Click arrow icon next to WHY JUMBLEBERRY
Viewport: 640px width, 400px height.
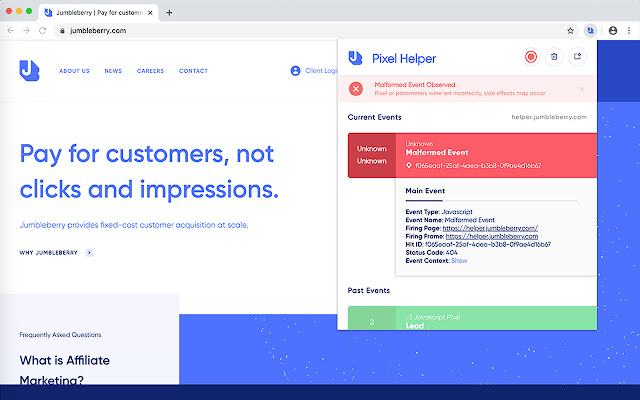pyautogui.click(x=89, y=253)
